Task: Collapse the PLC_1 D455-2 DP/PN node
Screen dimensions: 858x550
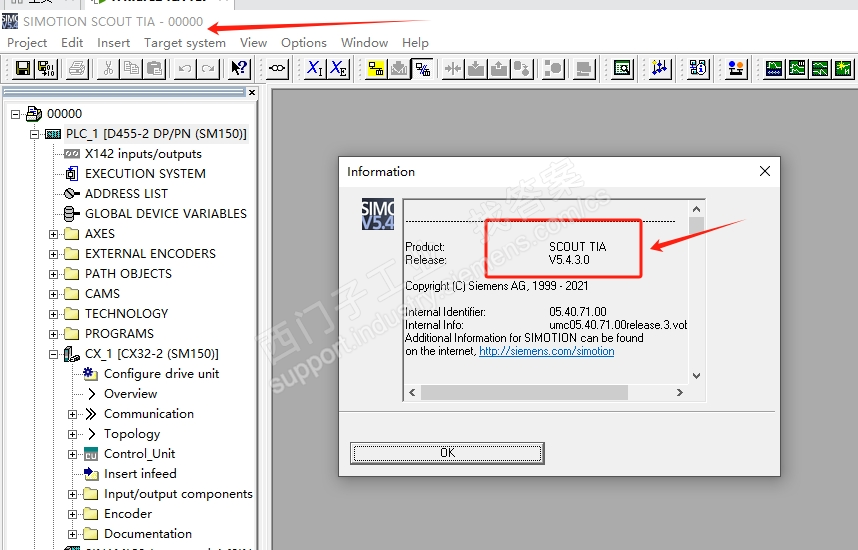Action: (34, 134)
